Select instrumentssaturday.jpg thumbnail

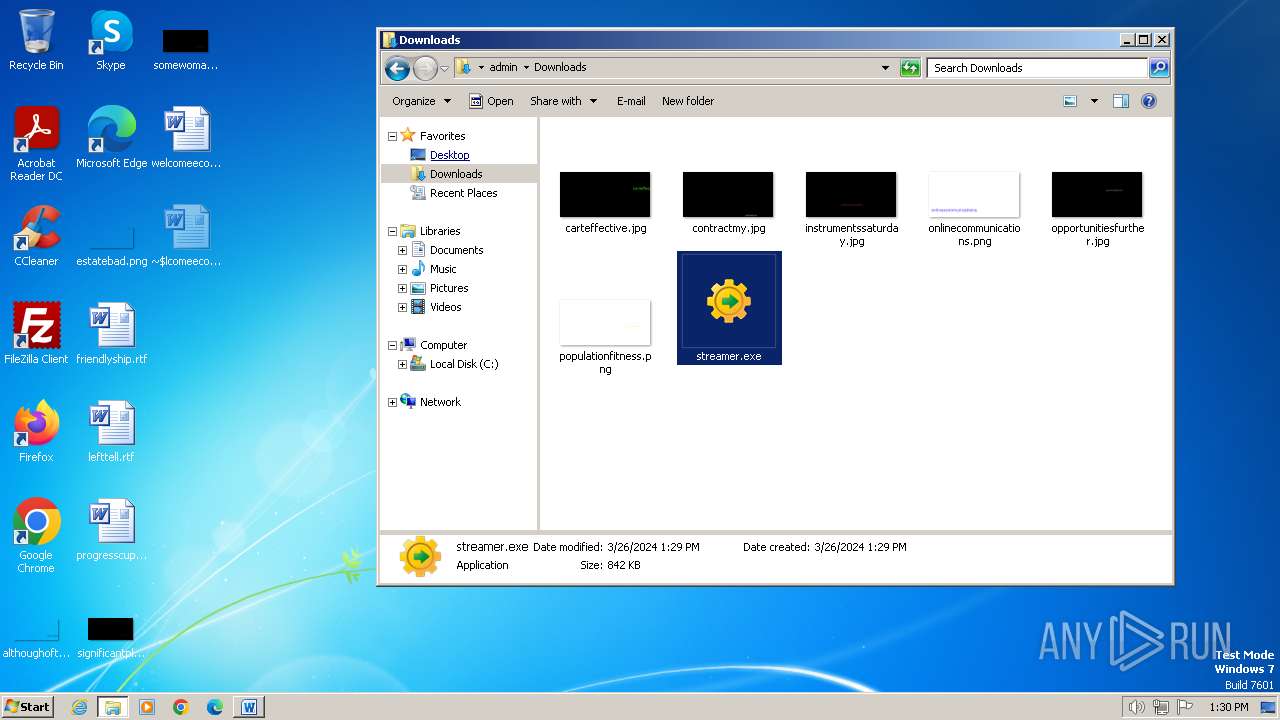(851, 209)
